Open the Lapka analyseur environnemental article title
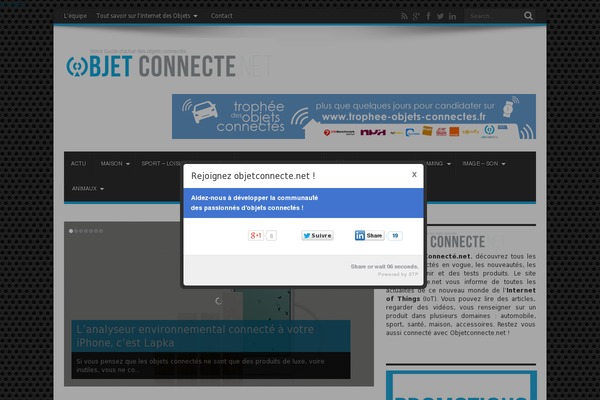The width and height of the screenshot is (600, 400). (195, 336)
